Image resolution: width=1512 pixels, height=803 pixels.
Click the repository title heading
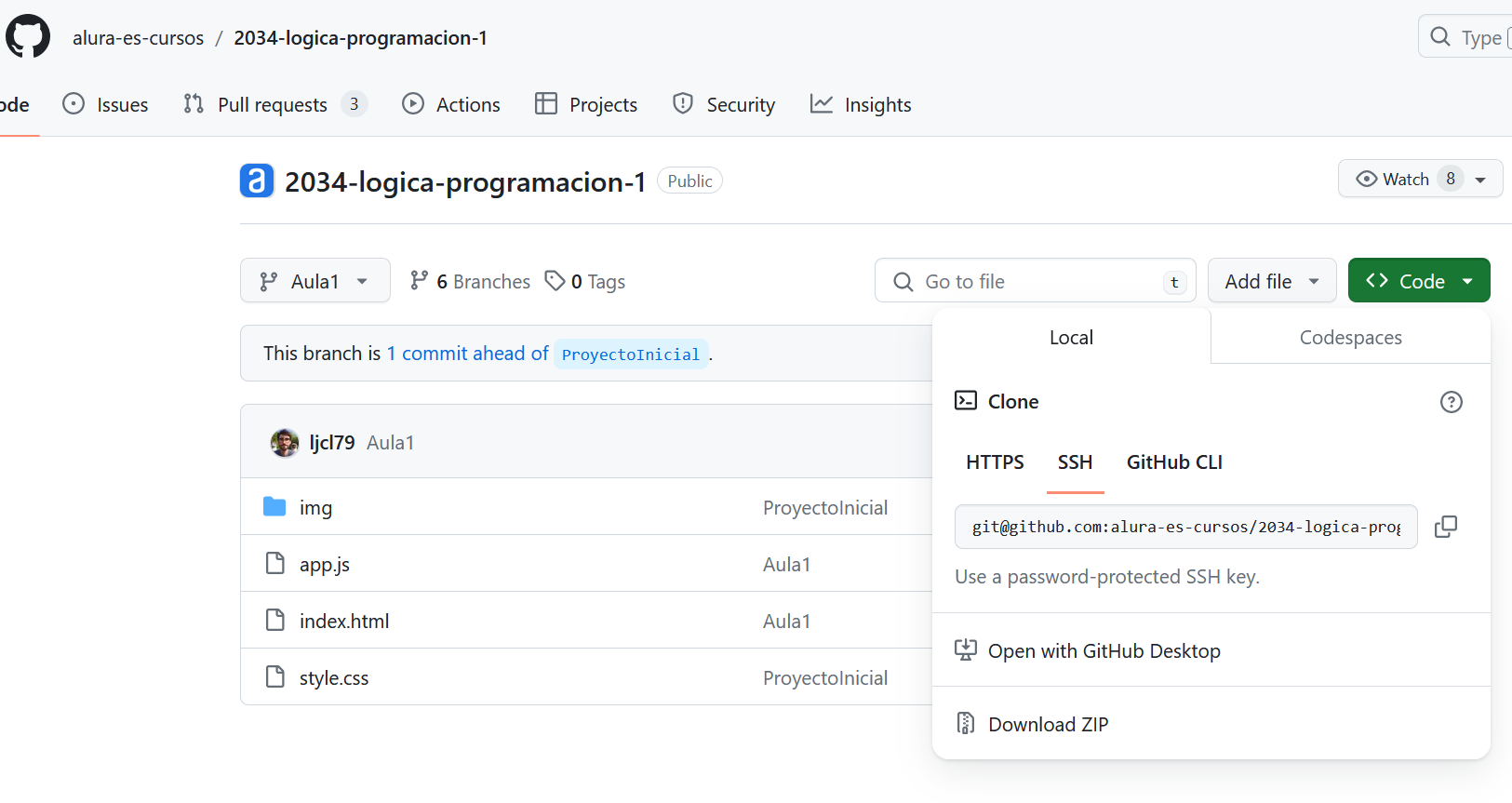point(465,181)
